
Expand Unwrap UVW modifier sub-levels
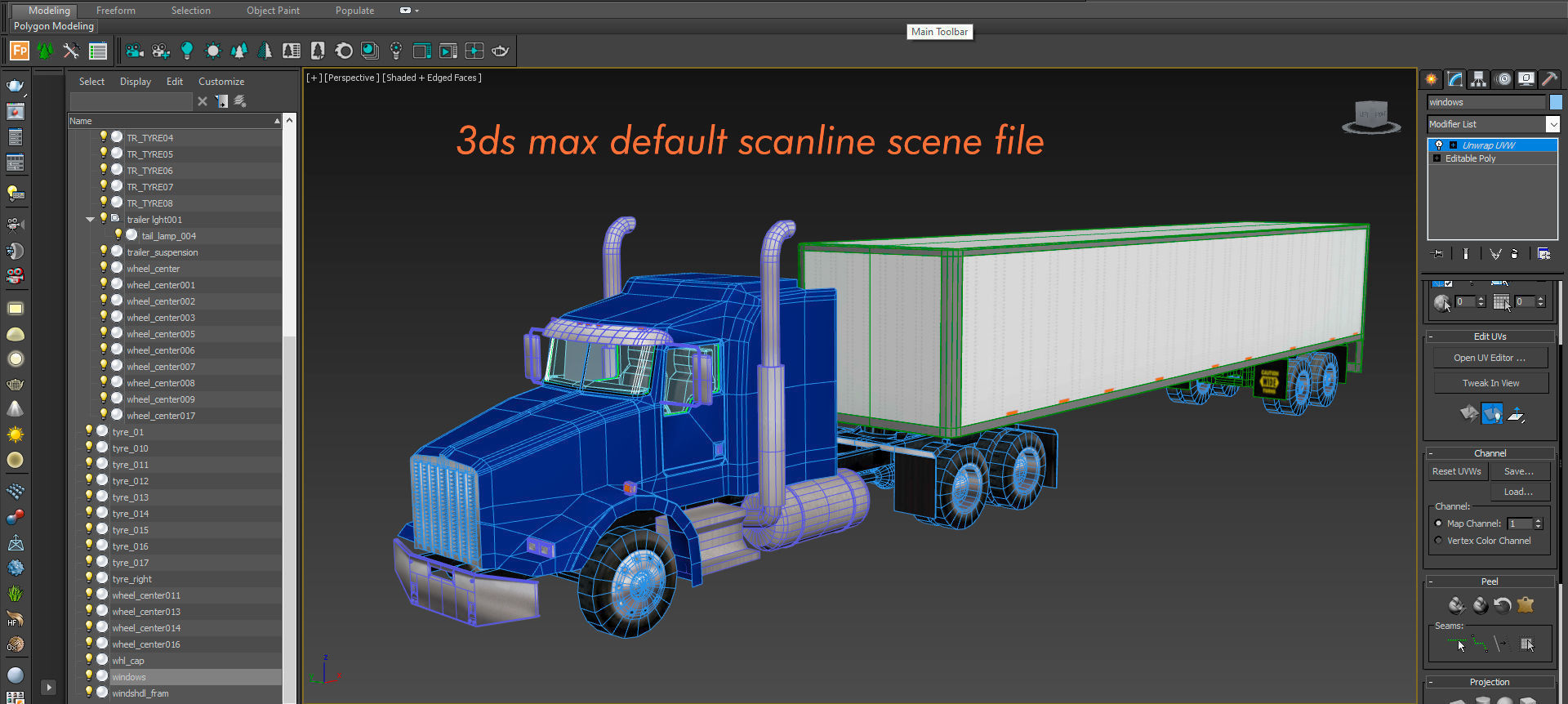(x=1453, y=145)
